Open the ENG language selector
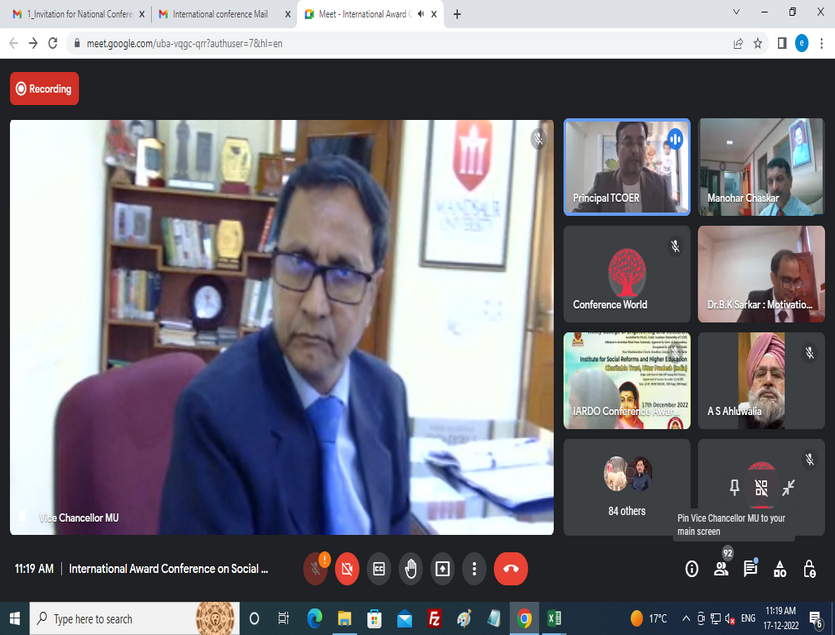This screenshot has width=835, height=635. (748, 618)
